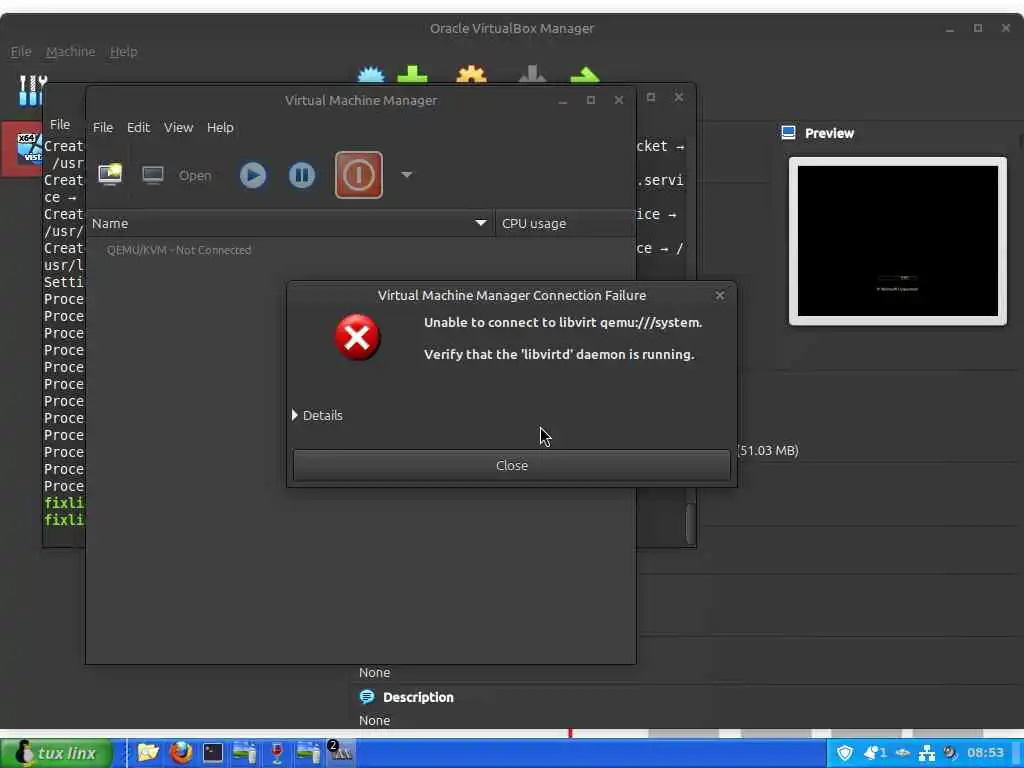This screenshot has width=1024, height=768.
Task: Maximize the terminal window behind Virtual Machine Manager
Action: [650, 97]
